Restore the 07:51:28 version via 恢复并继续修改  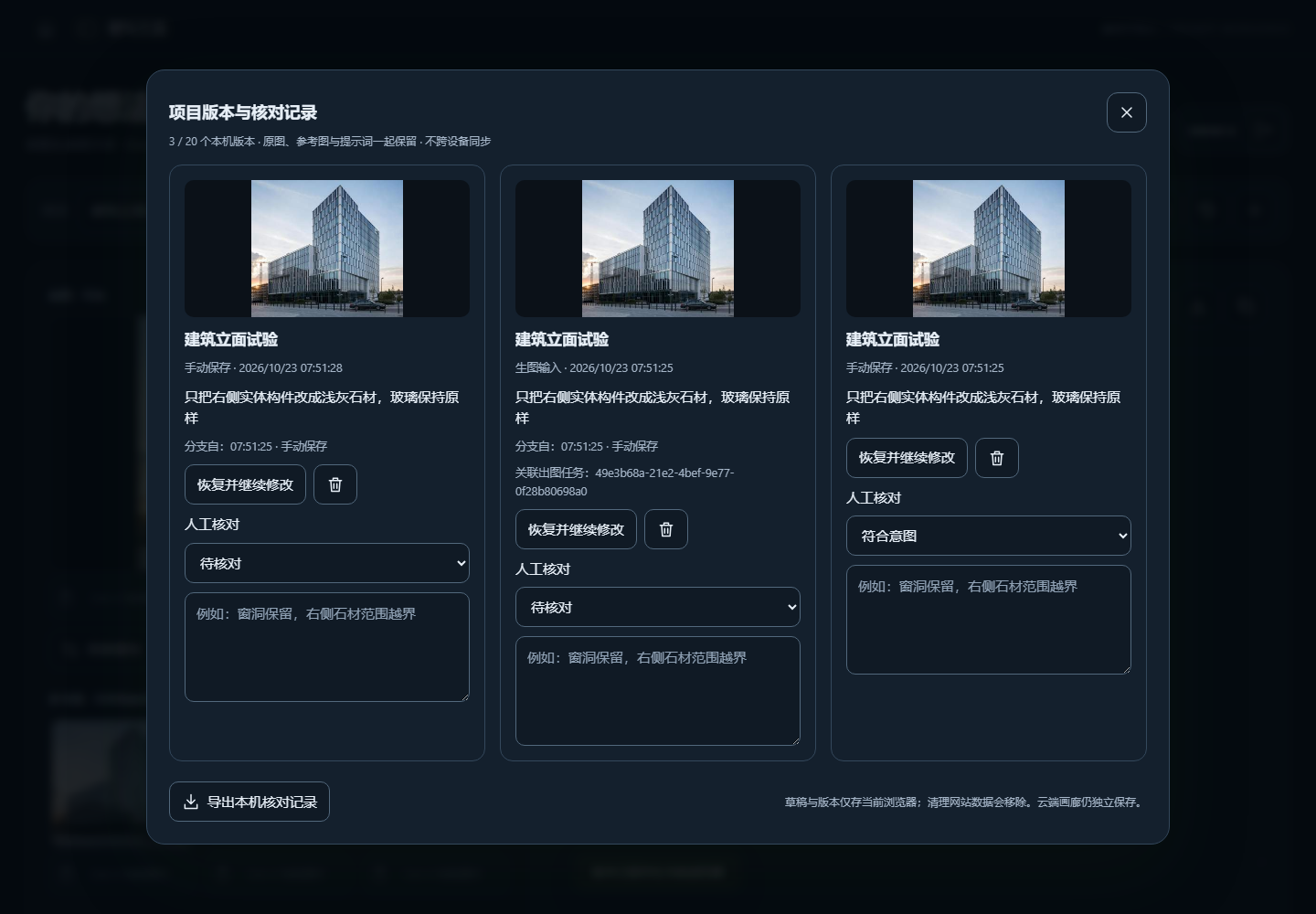pos(245,484)
